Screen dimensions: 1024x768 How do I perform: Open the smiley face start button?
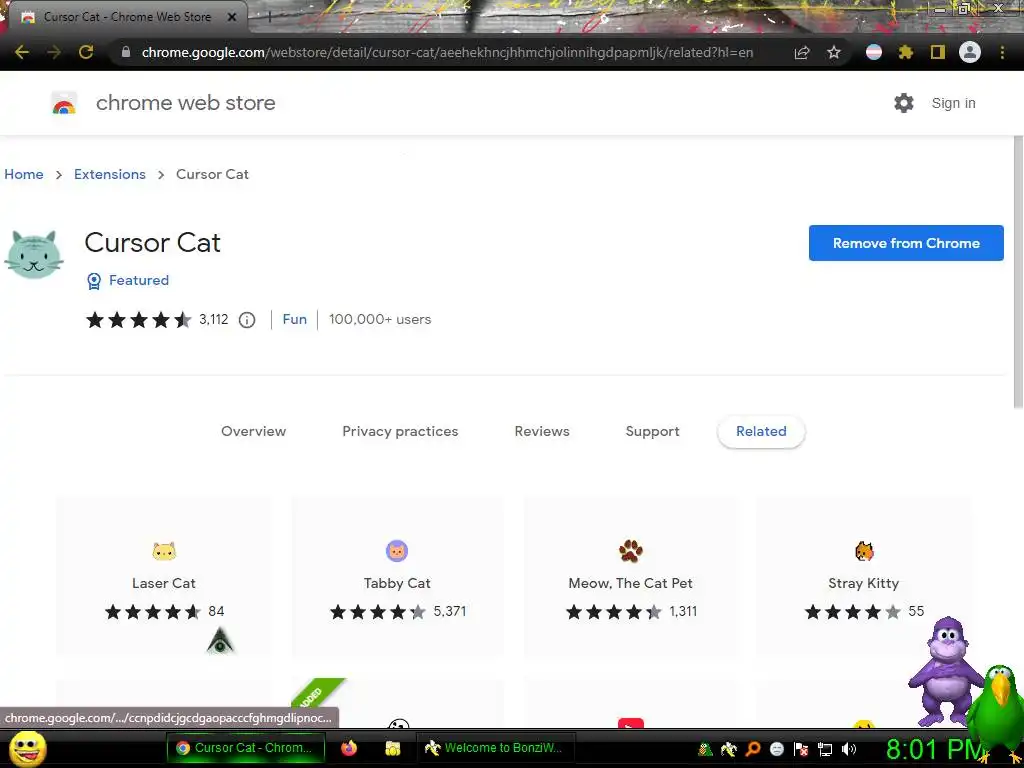click(x=27, y=748)
